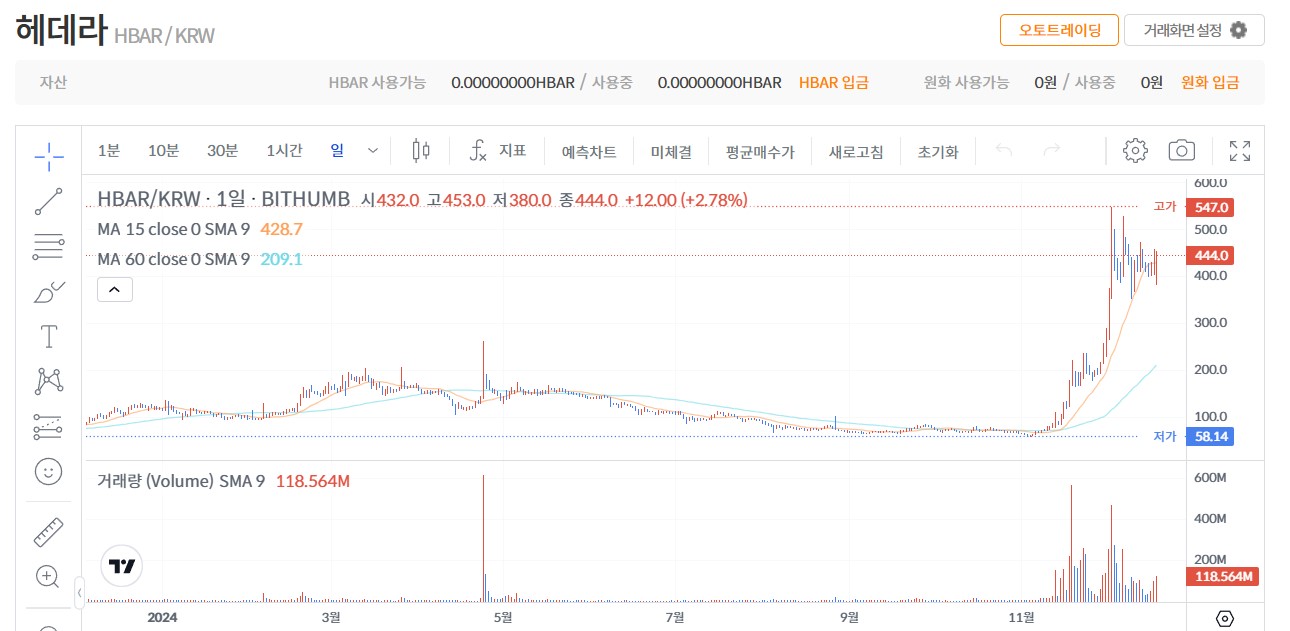Open chart settings gear icon

[1135, 151]
